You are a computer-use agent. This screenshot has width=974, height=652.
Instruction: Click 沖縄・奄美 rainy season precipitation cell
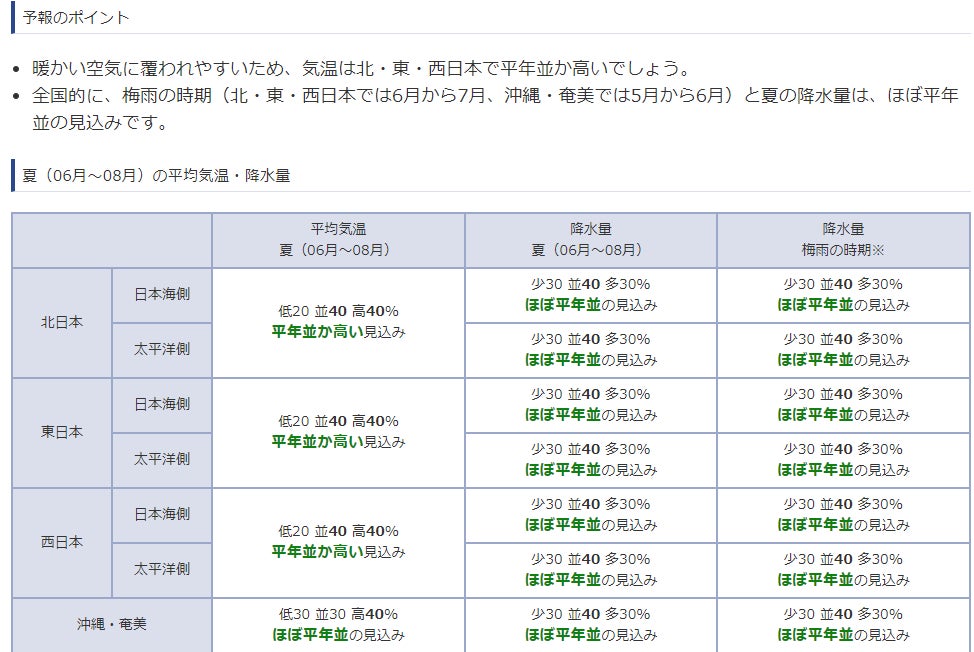(x=843, y=624)
